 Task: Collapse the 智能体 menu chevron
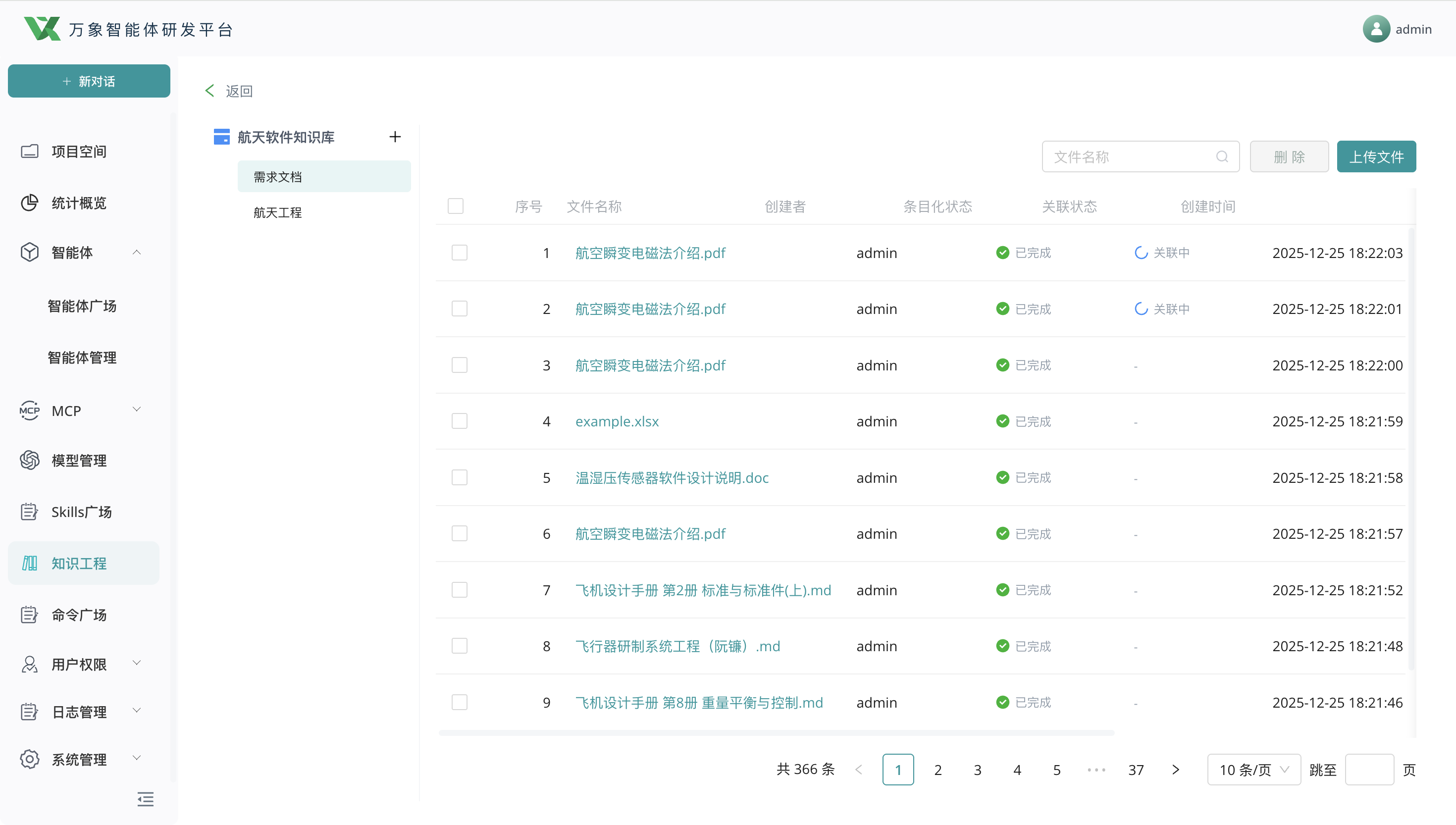[137, 252]
